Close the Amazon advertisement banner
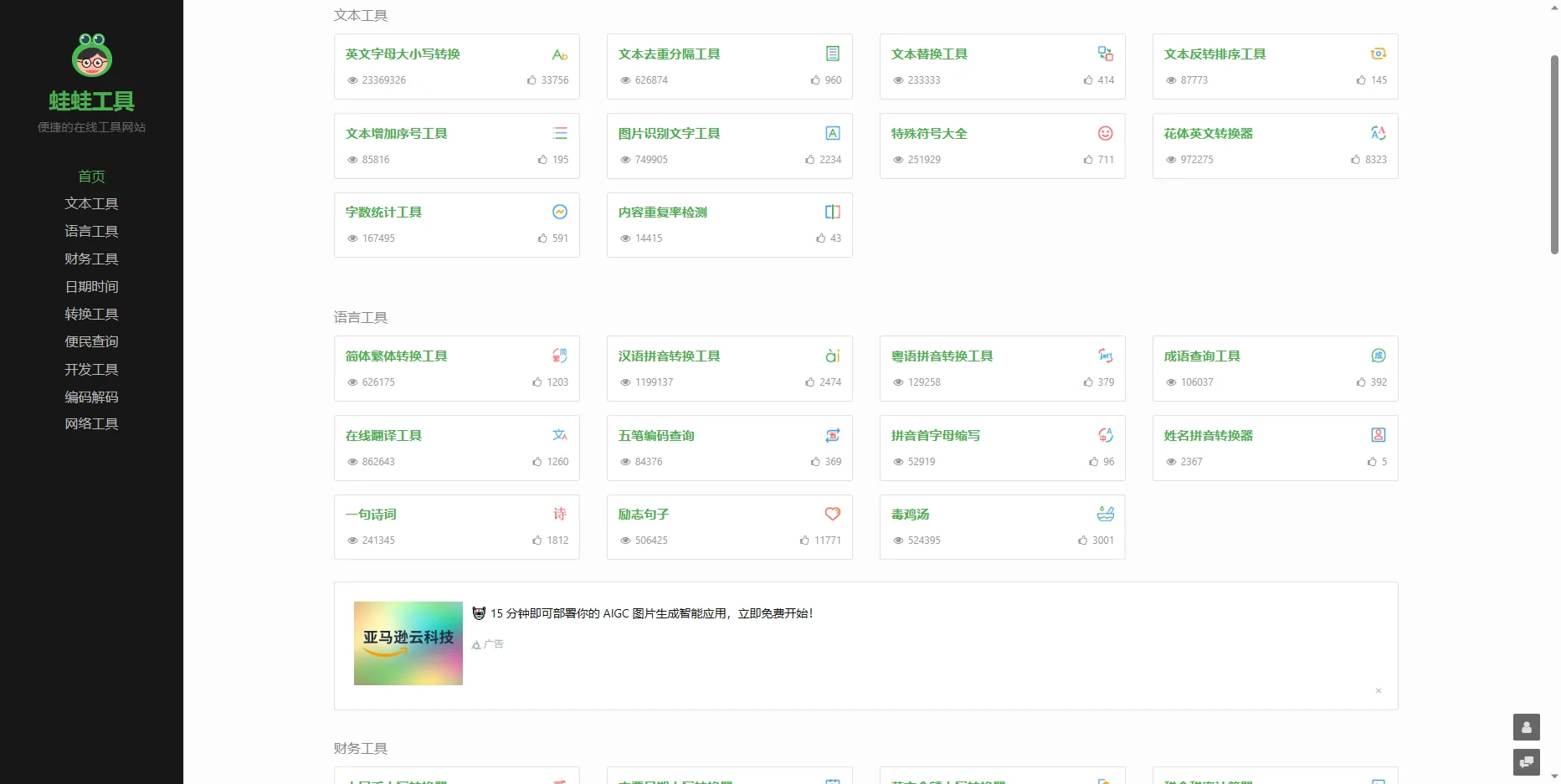 [x=1379, y=691]
